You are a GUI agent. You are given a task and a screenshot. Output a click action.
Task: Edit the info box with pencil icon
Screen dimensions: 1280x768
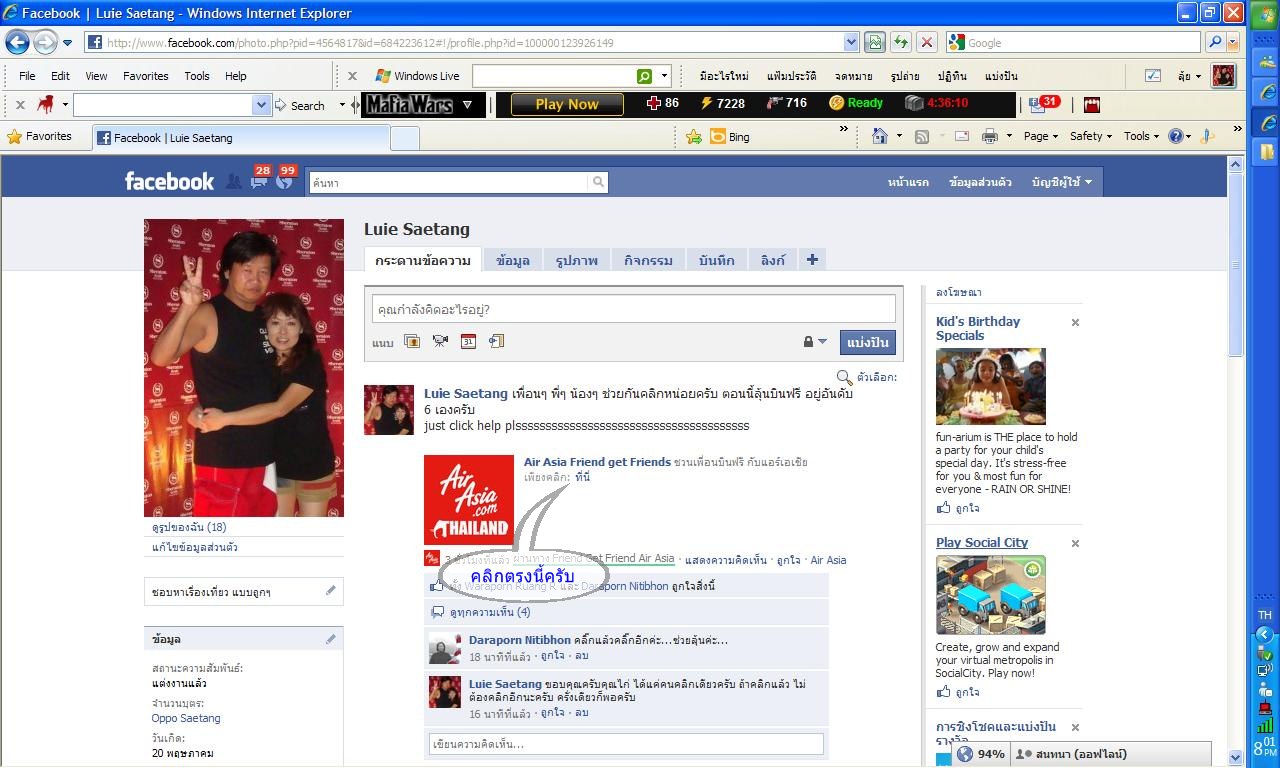[331, 639]
